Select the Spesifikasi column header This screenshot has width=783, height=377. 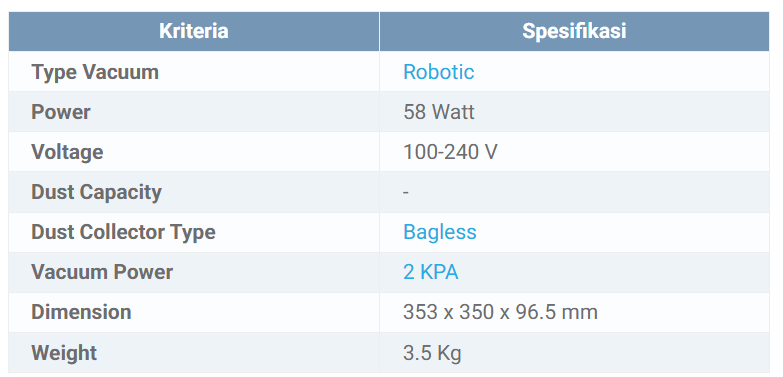[x=574, y=31]
